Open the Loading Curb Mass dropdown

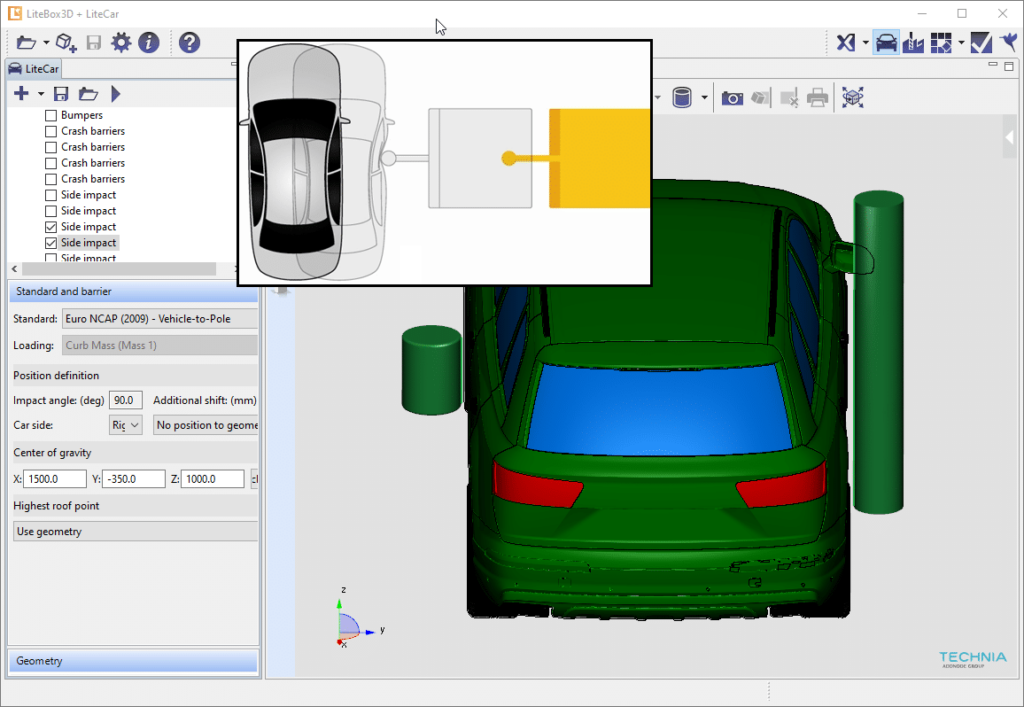(x=160, y=345)
